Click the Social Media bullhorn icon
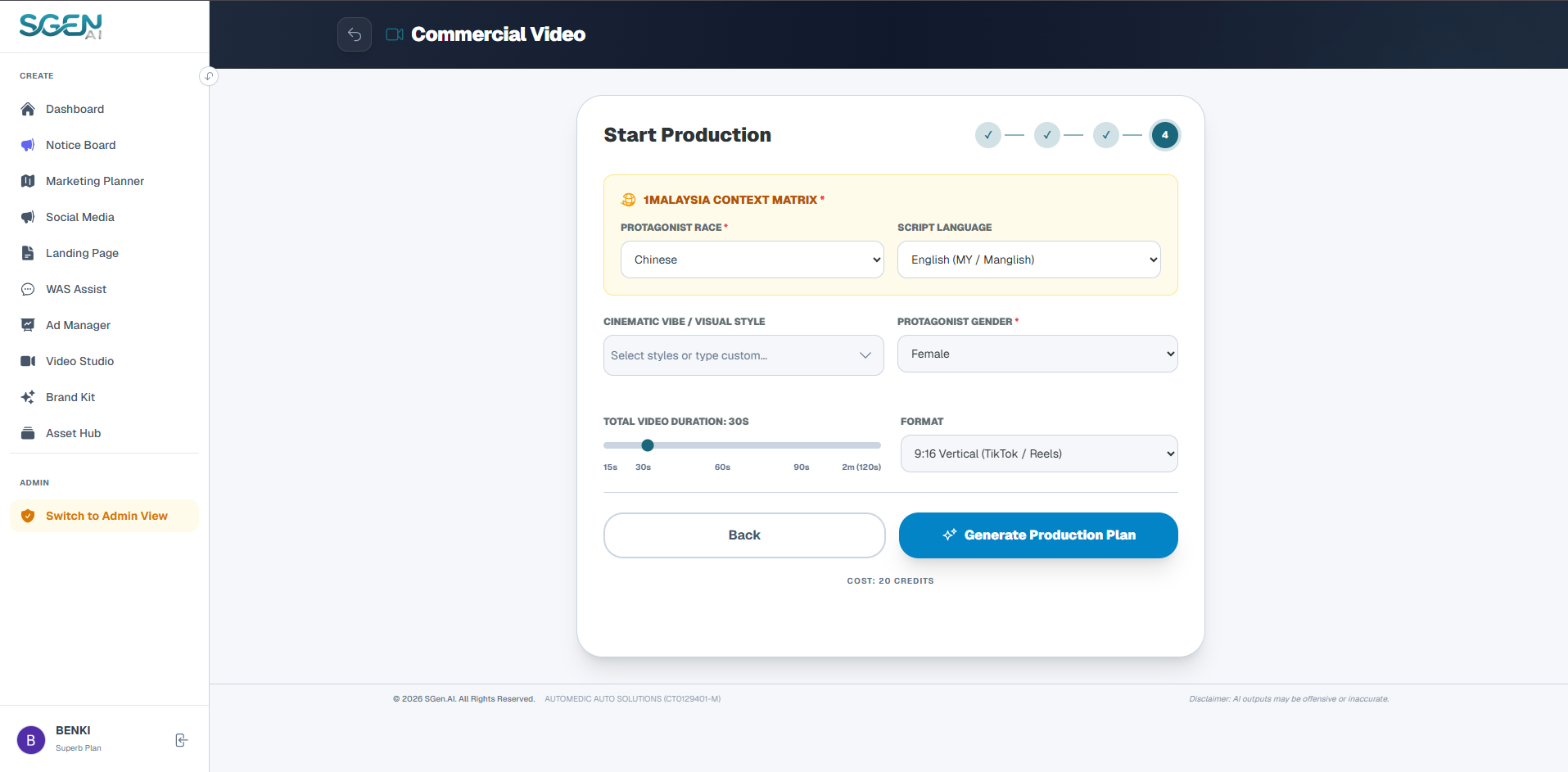 click(x=28, y=217)
